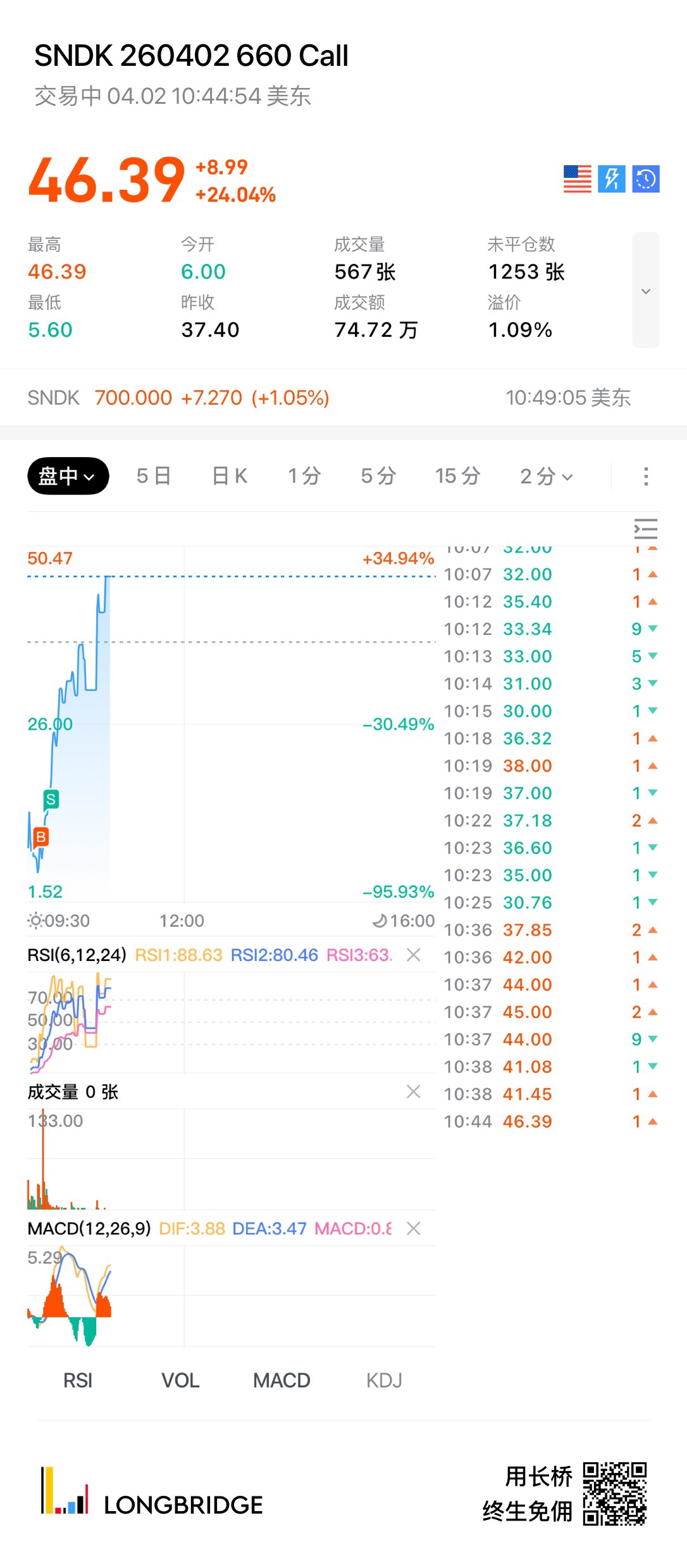Viewport: 687px width, 1568px height.
Task: Switch to the 日K chart tab
Action: tap(229, 476)
